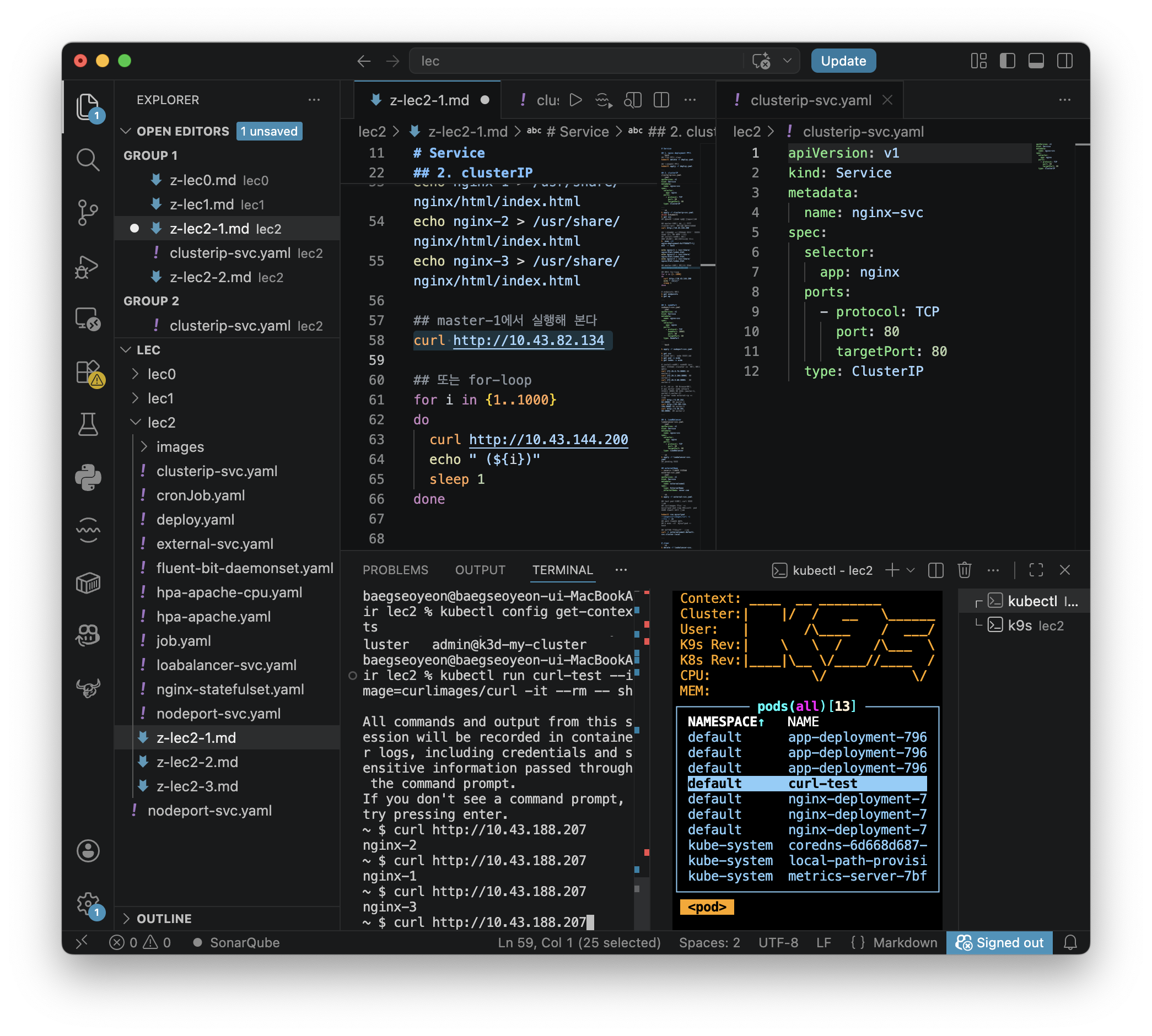
Task: Open Run and Debug view
Action: (x=88, y=266)
